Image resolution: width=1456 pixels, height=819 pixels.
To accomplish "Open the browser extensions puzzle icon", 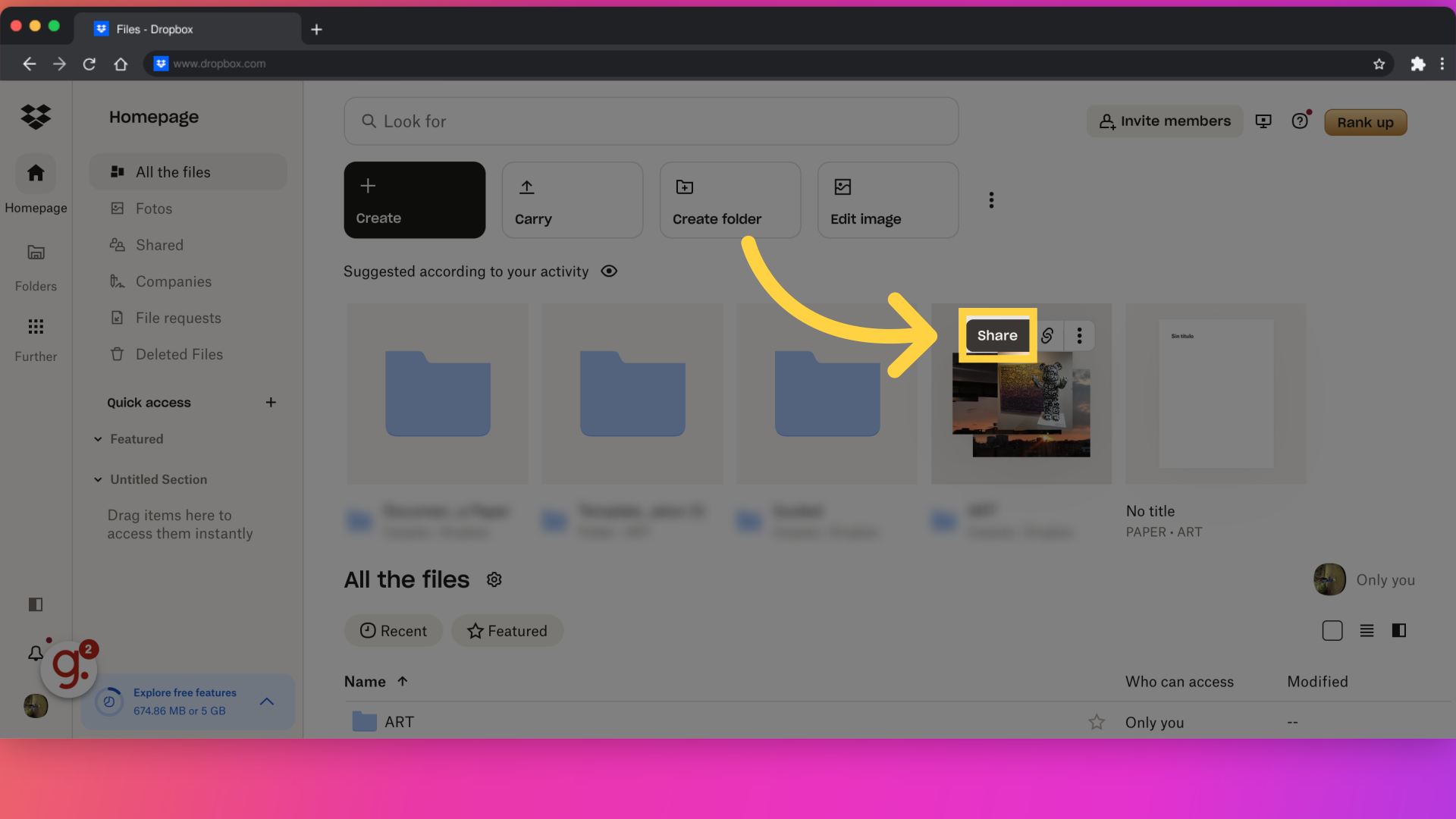I will [x=1418, y=64].
